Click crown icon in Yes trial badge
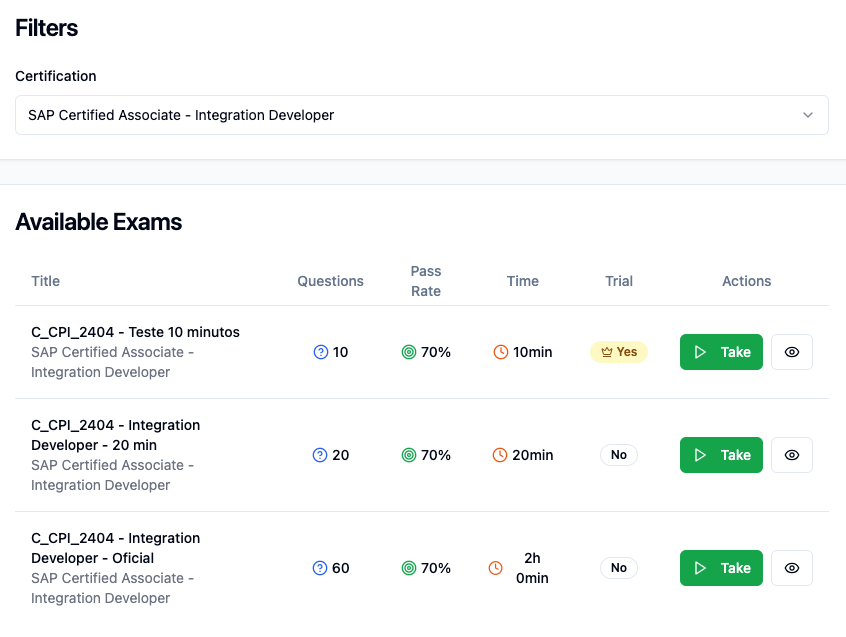The image size is (846, 637). click(x=606, y=352)
